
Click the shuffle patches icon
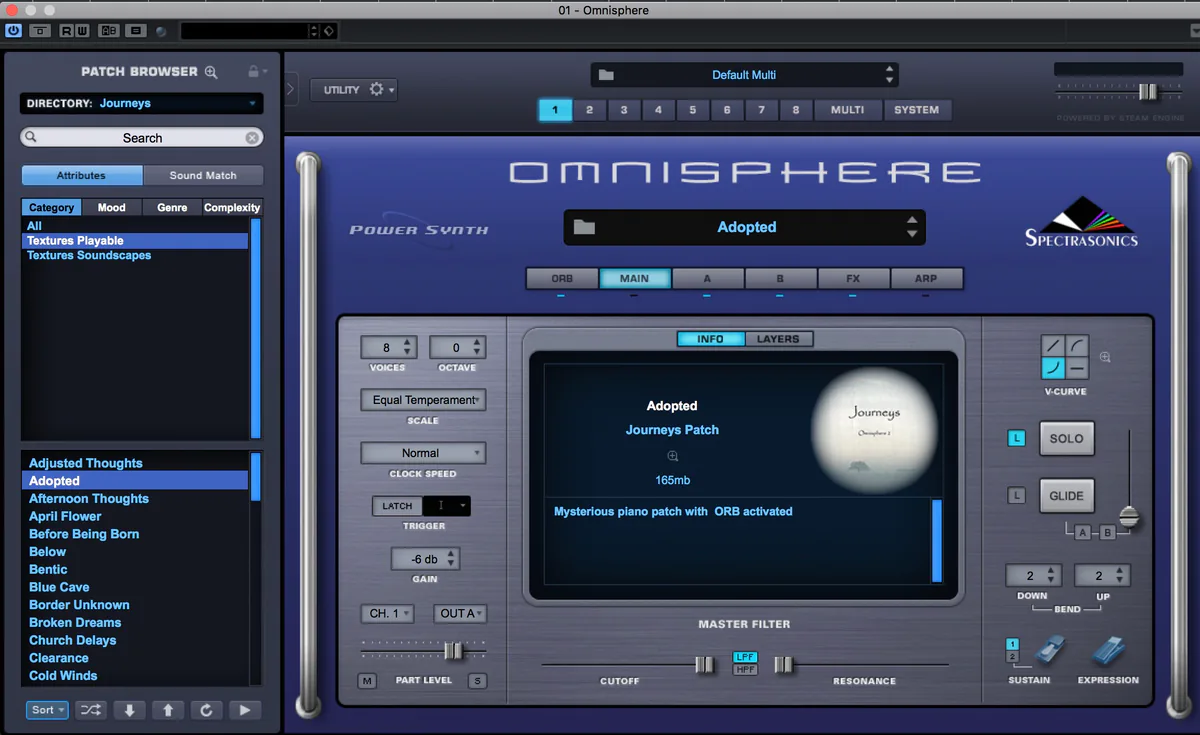pos(90,710)
